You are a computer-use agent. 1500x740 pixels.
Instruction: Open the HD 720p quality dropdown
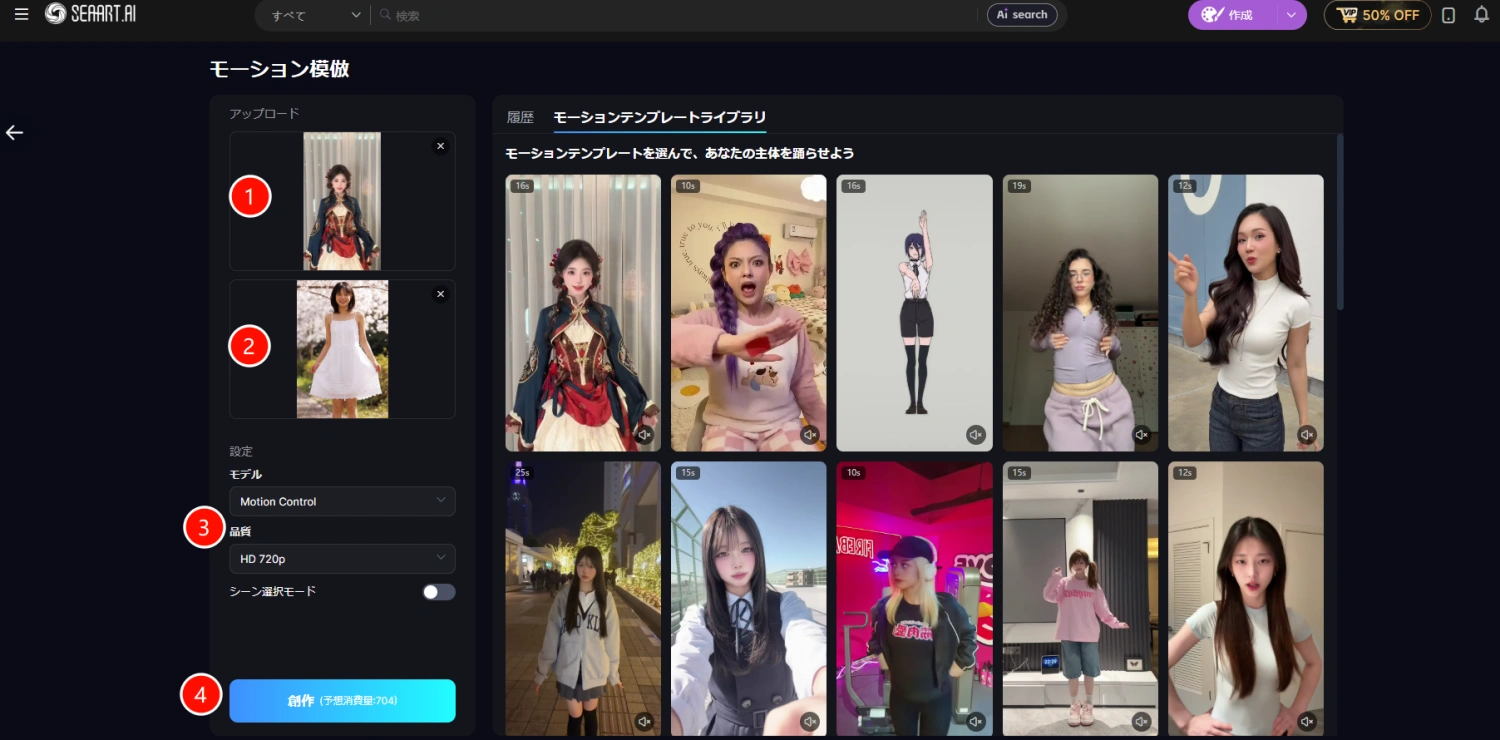[342, 558]
